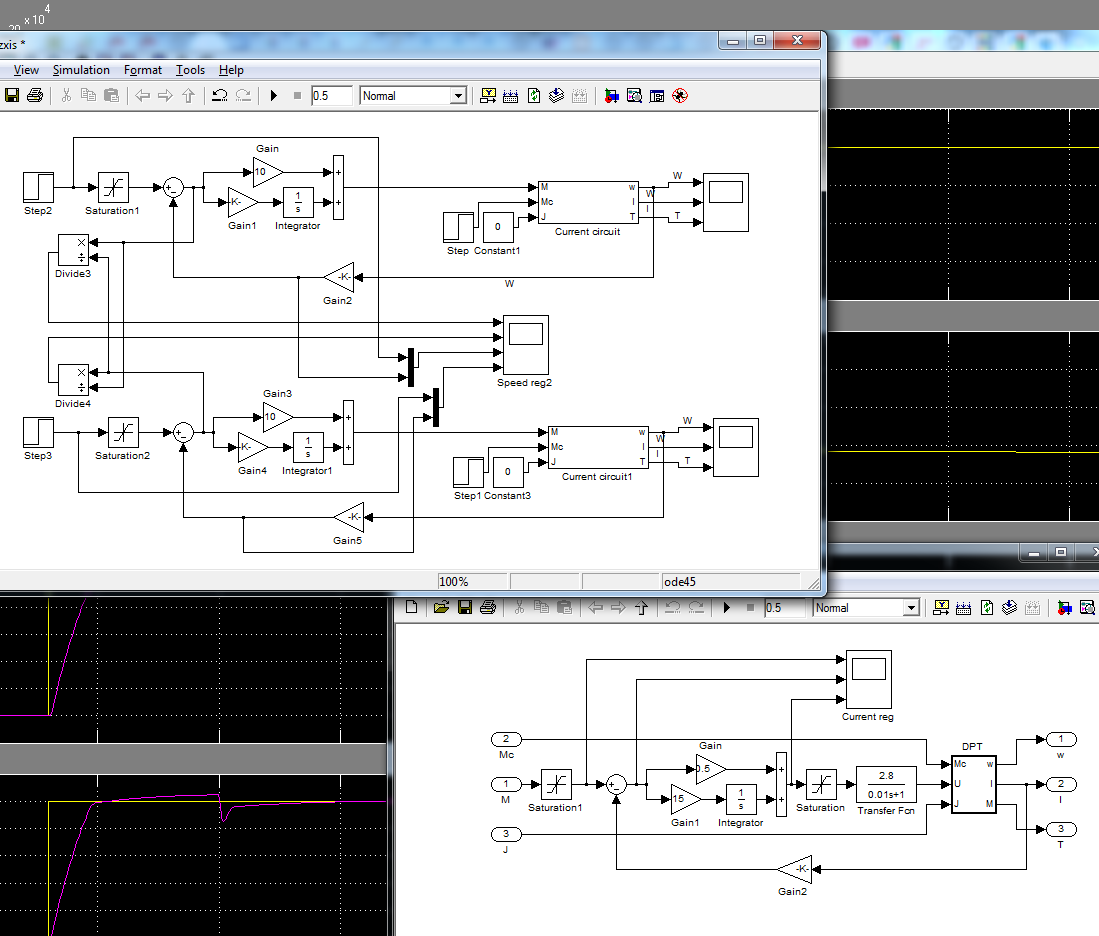The image size is (1099, 936).
Task: Click stop time field in upper toolbar
Action: coord(331,96)
